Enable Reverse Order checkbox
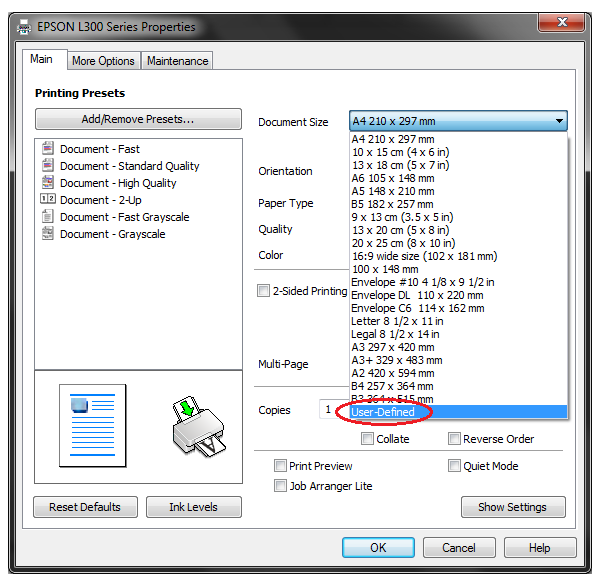Viewport: 602px width, 584px height. tap(454, 438)
